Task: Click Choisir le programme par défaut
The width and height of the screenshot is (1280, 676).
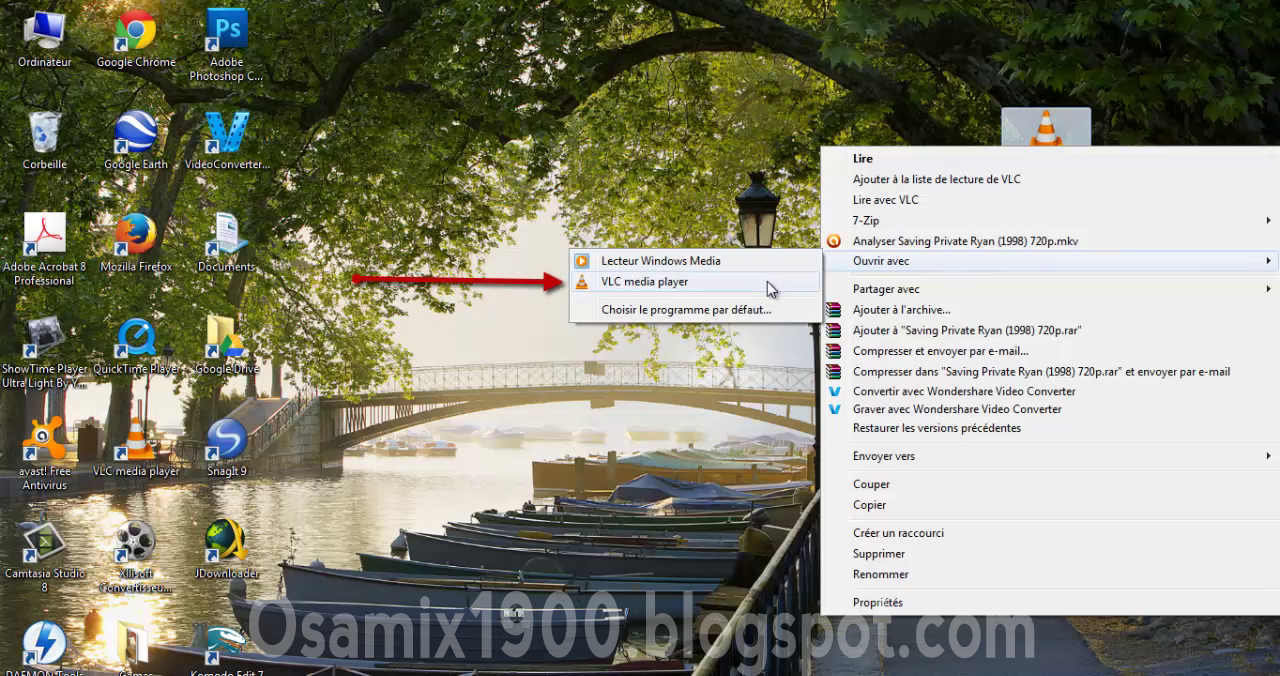Action: (684, 309)
